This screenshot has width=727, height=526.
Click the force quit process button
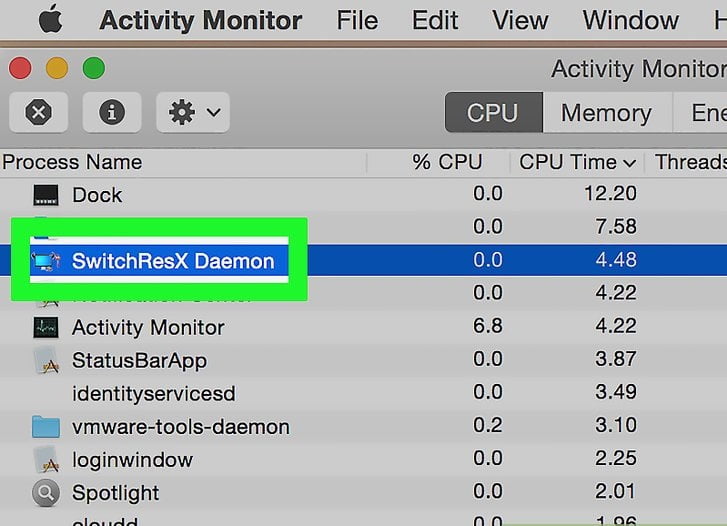[x=38, y=112]
